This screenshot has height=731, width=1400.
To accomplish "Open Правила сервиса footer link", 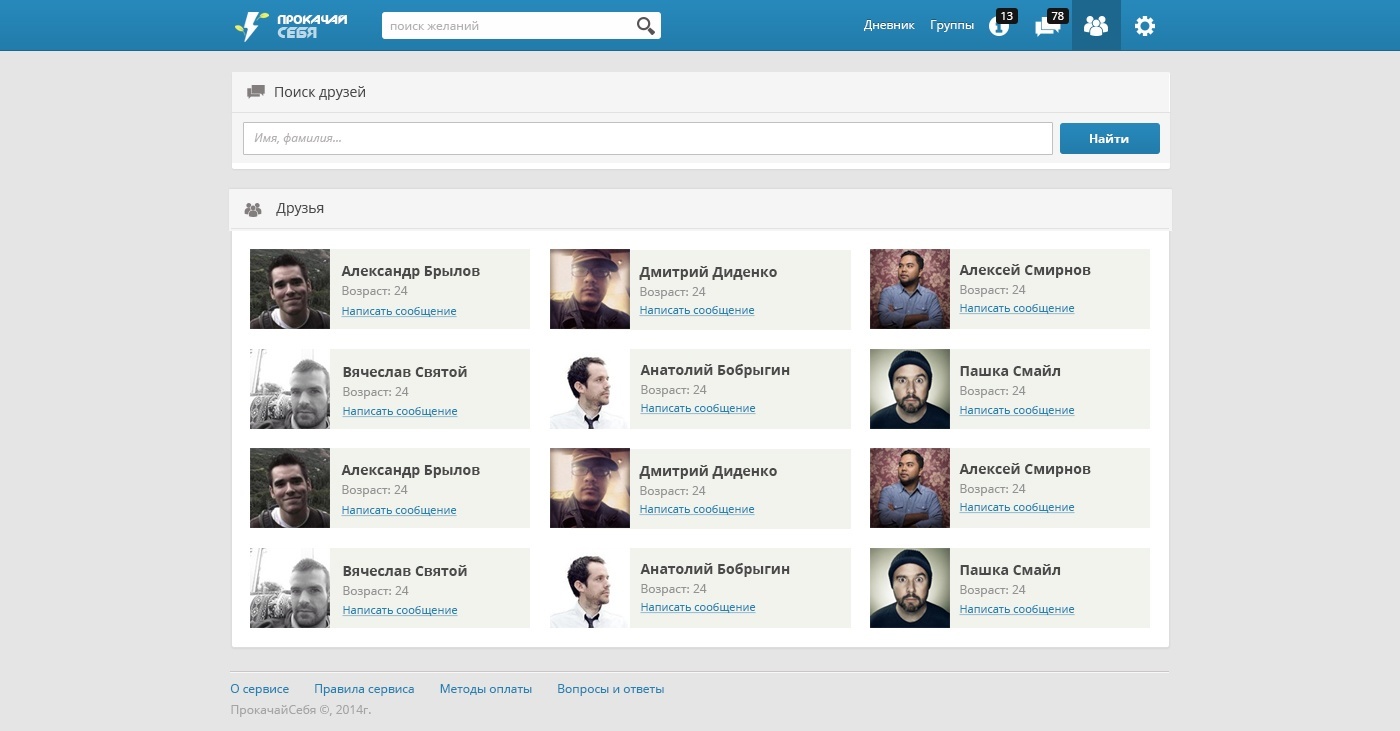I will pyautogui.click(x=364, y=689).
